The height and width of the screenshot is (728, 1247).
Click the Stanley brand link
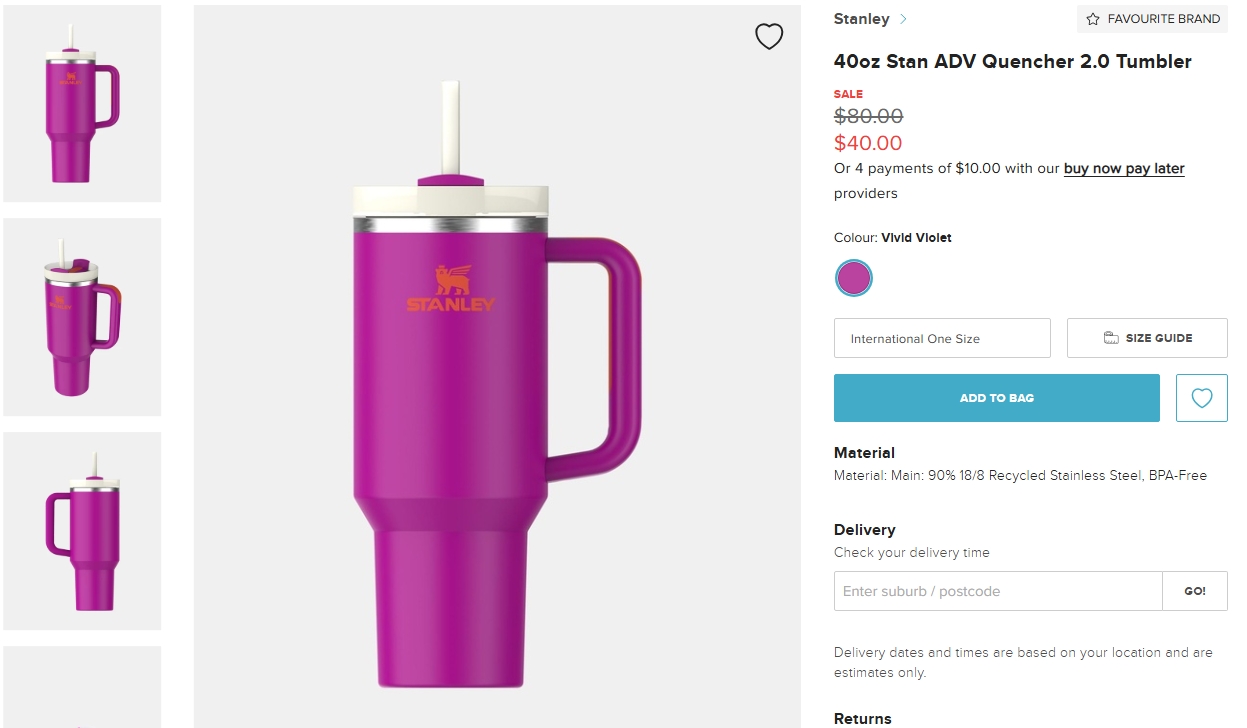(861, 19)
